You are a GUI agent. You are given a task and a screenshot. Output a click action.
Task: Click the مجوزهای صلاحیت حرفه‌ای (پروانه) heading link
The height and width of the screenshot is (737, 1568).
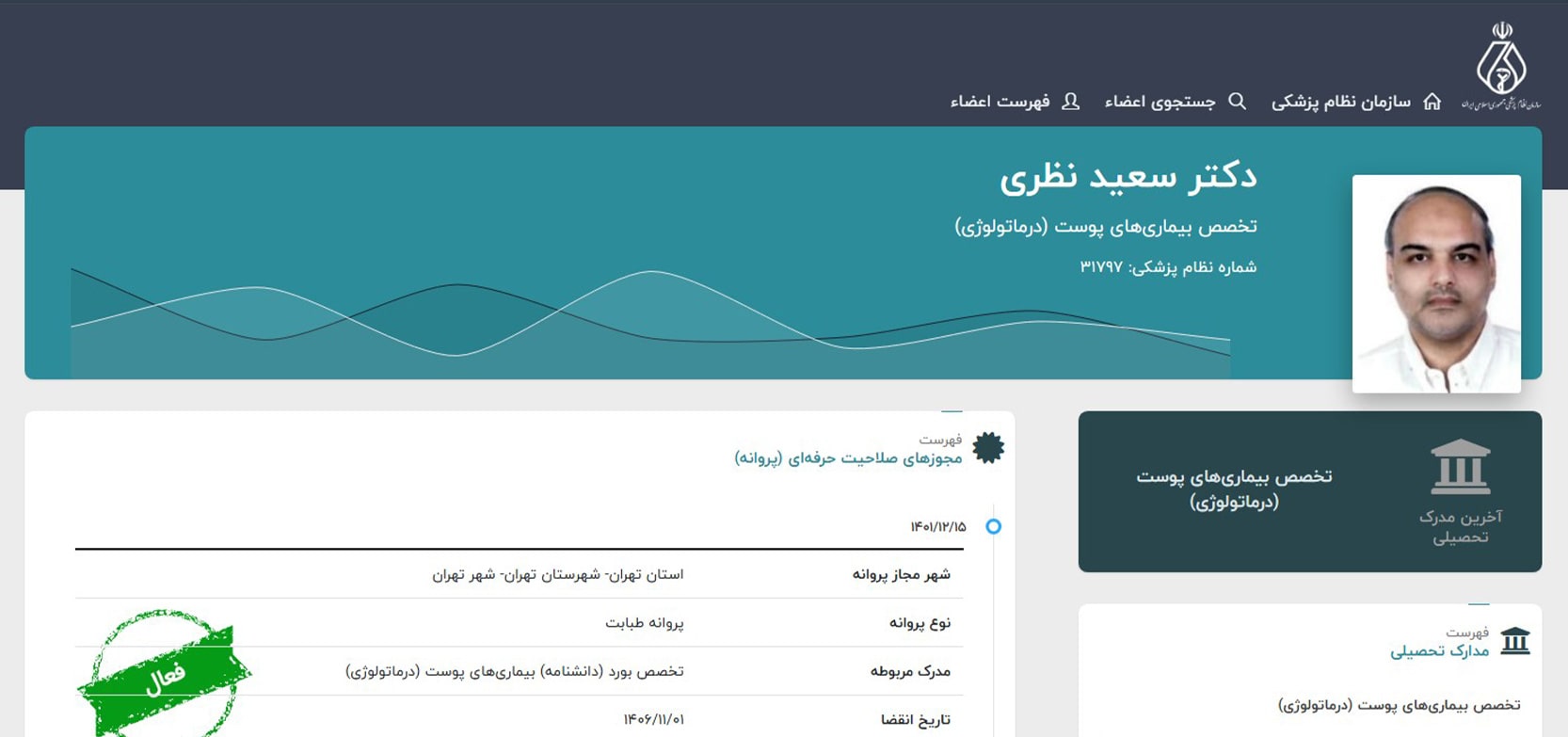point(848,457)
